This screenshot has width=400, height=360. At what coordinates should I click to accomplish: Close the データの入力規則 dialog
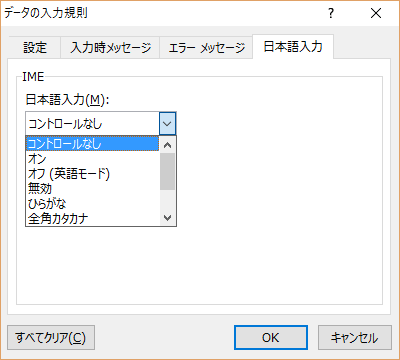point(376,13)
